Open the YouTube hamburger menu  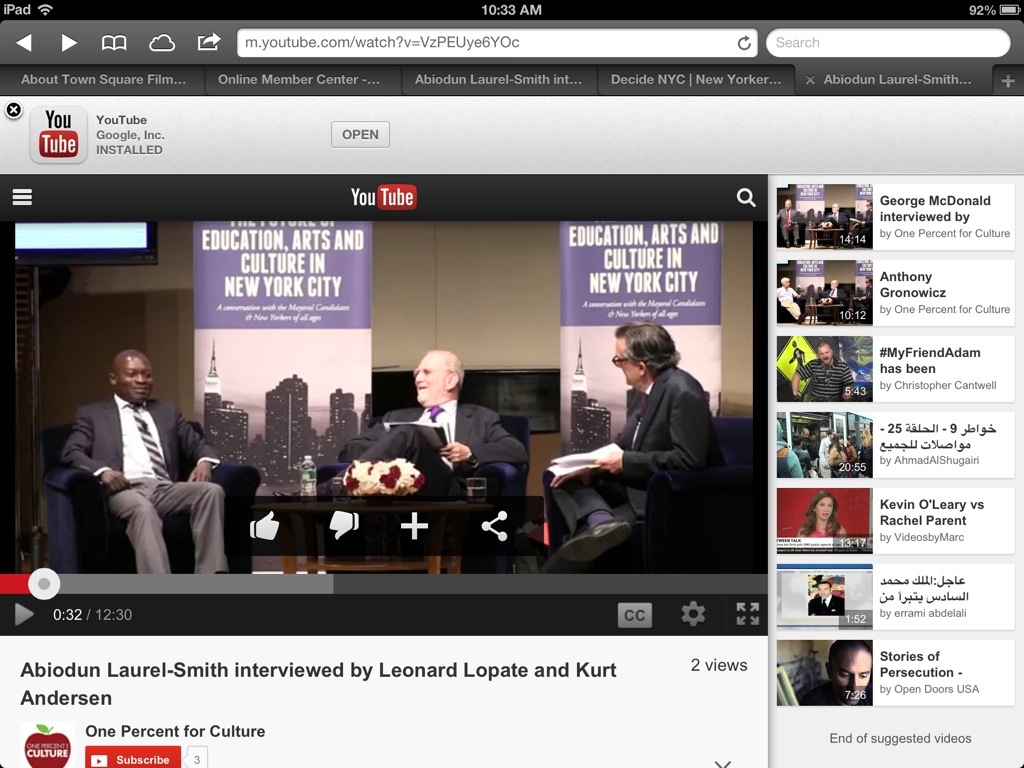(x=22, y=198)
